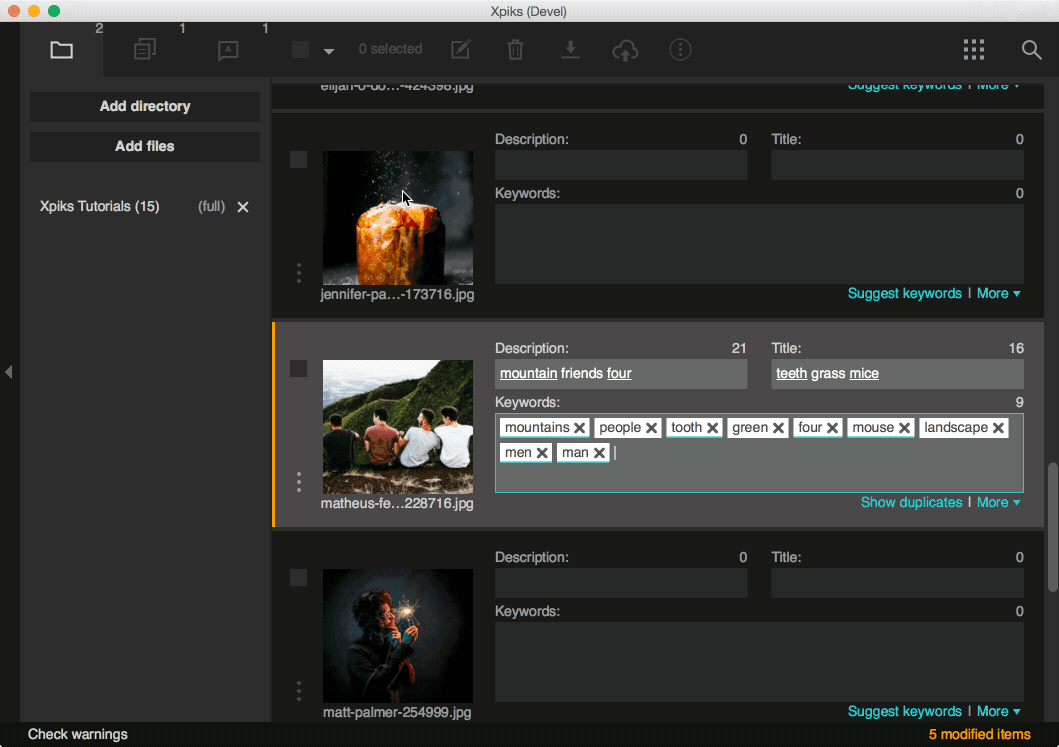The image size is (1059, 747).
Task: Switch to the second documents tab
Action: (x=145, y=50)
